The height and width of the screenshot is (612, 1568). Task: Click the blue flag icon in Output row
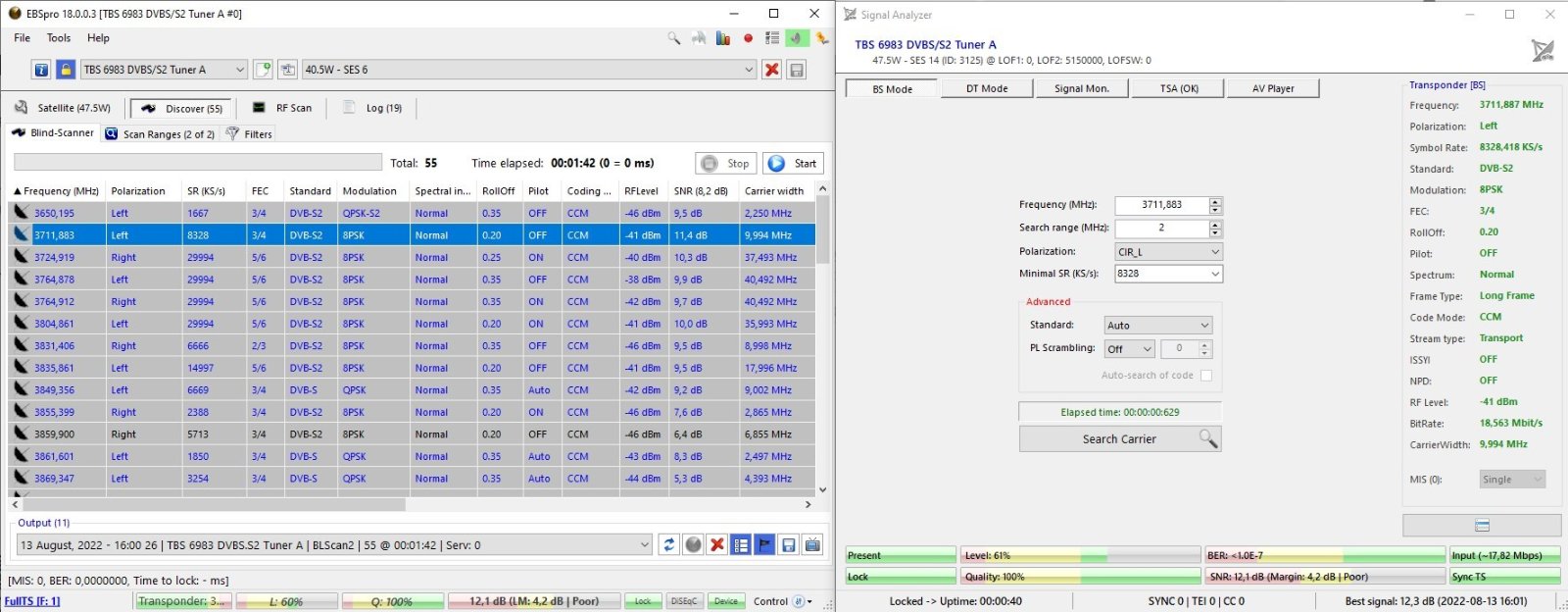click(764, 545)
